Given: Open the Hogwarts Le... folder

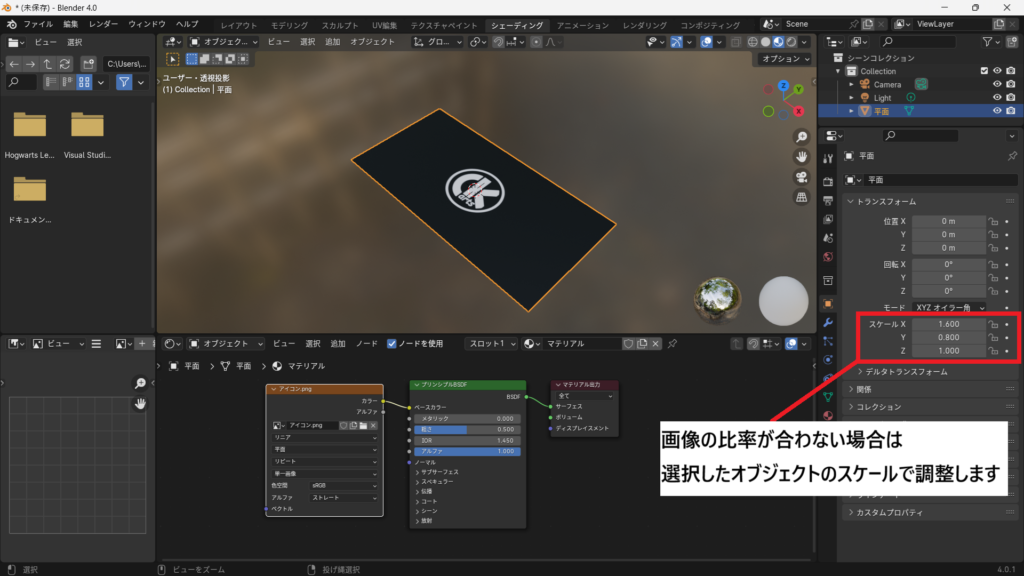Looking at the screenshot, I should click(x=30, y=131).
